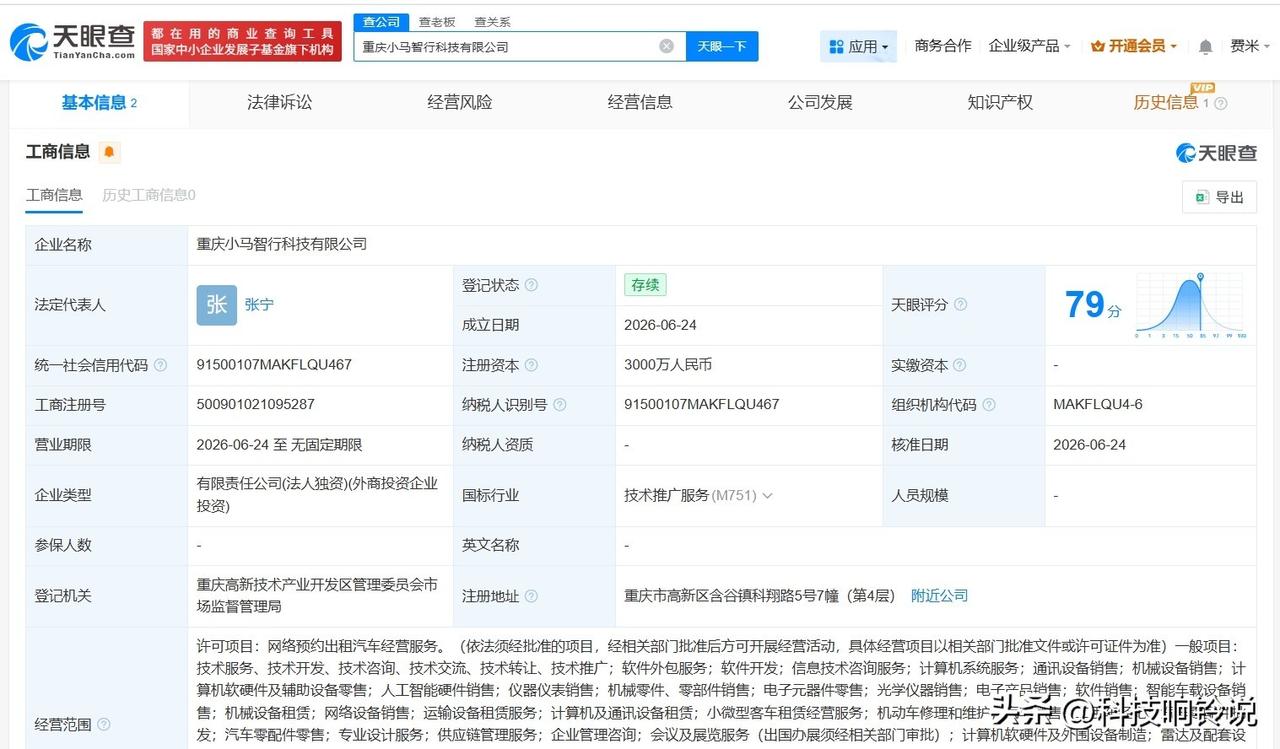Click the TianYanCha logo in header
Image resolution: width=1280 pixels, height=749 pixels.
click(x=72, y=41)
